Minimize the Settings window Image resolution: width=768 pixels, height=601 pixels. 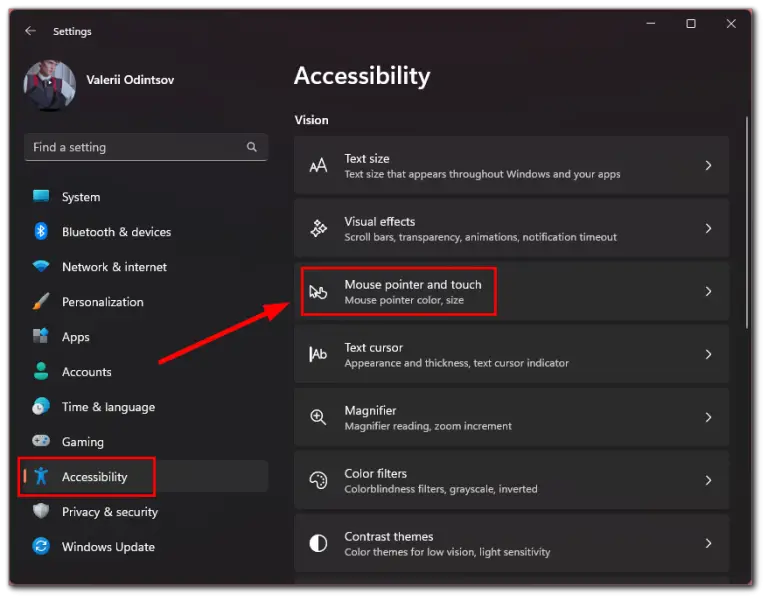(x=650, y=24)
